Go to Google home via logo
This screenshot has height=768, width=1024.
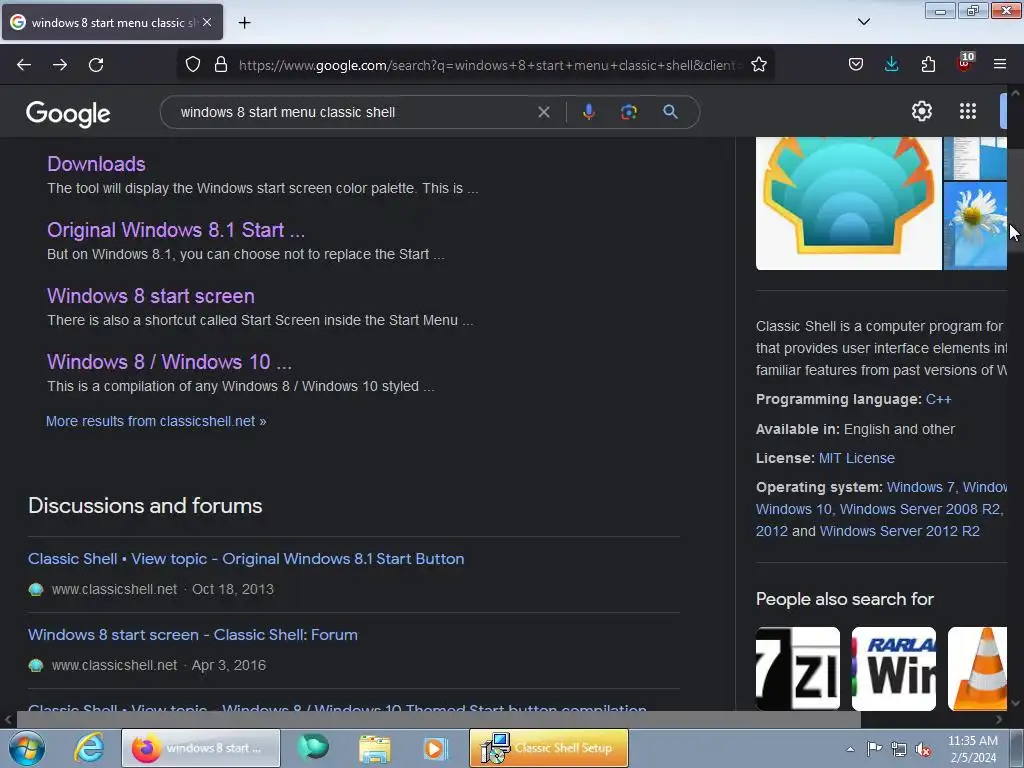click(68, 114)
